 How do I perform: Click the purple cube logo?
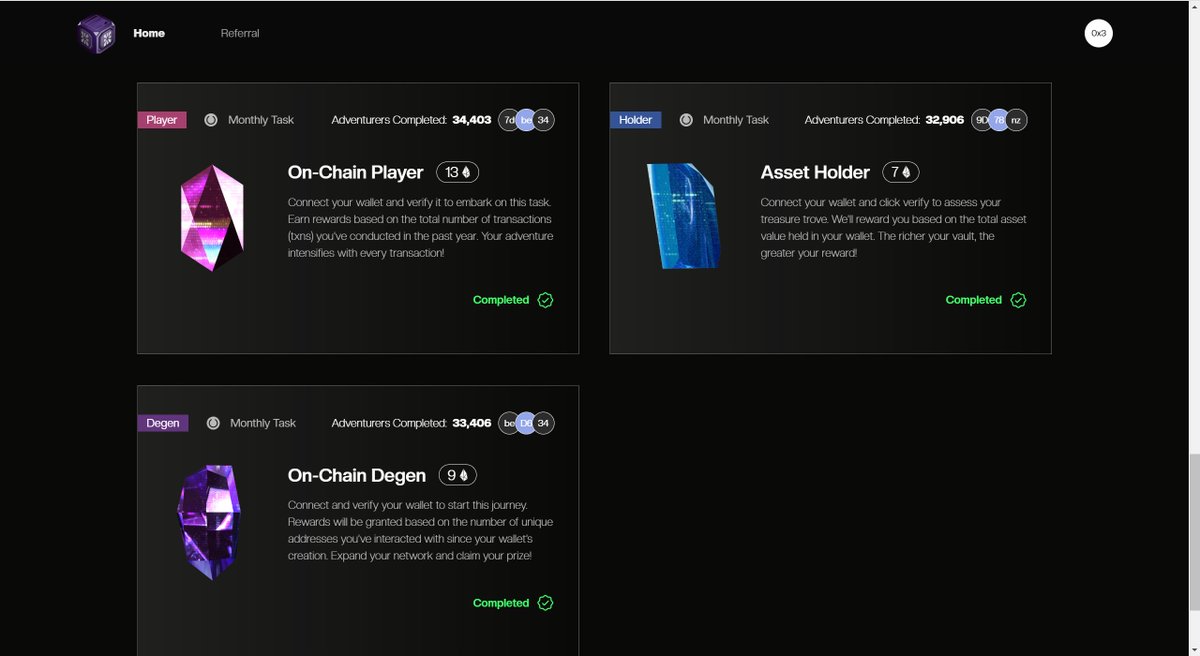[97, 34]
